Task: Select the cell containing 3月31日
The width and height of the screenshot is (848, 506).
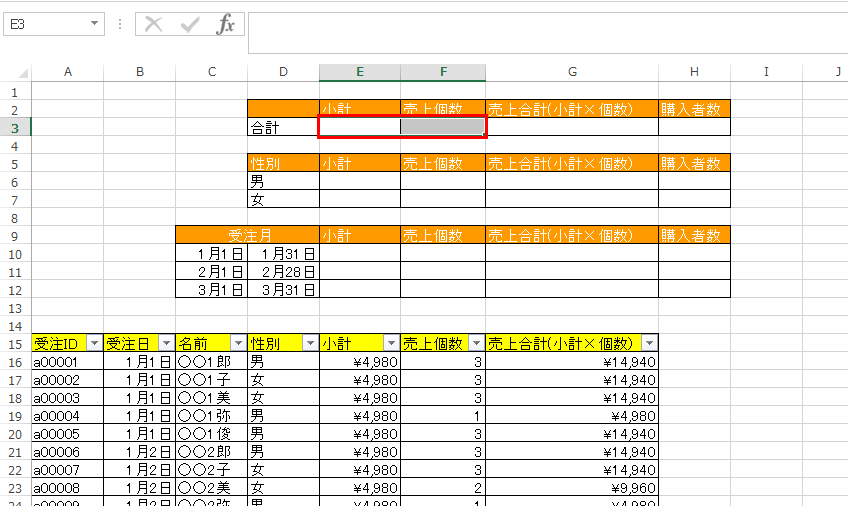Action: tap(283, 290)
